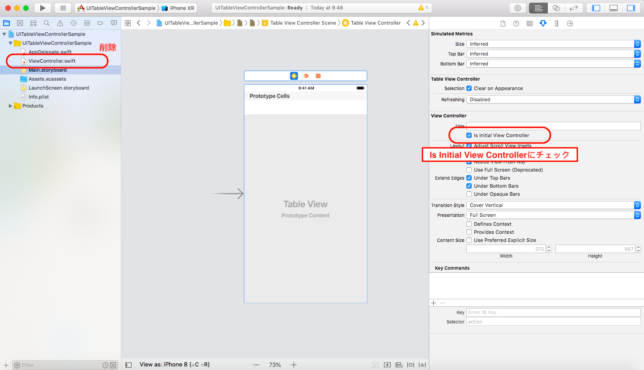Toggle Under Bottom Bars checkbox
644x370 pixels.
469,186
